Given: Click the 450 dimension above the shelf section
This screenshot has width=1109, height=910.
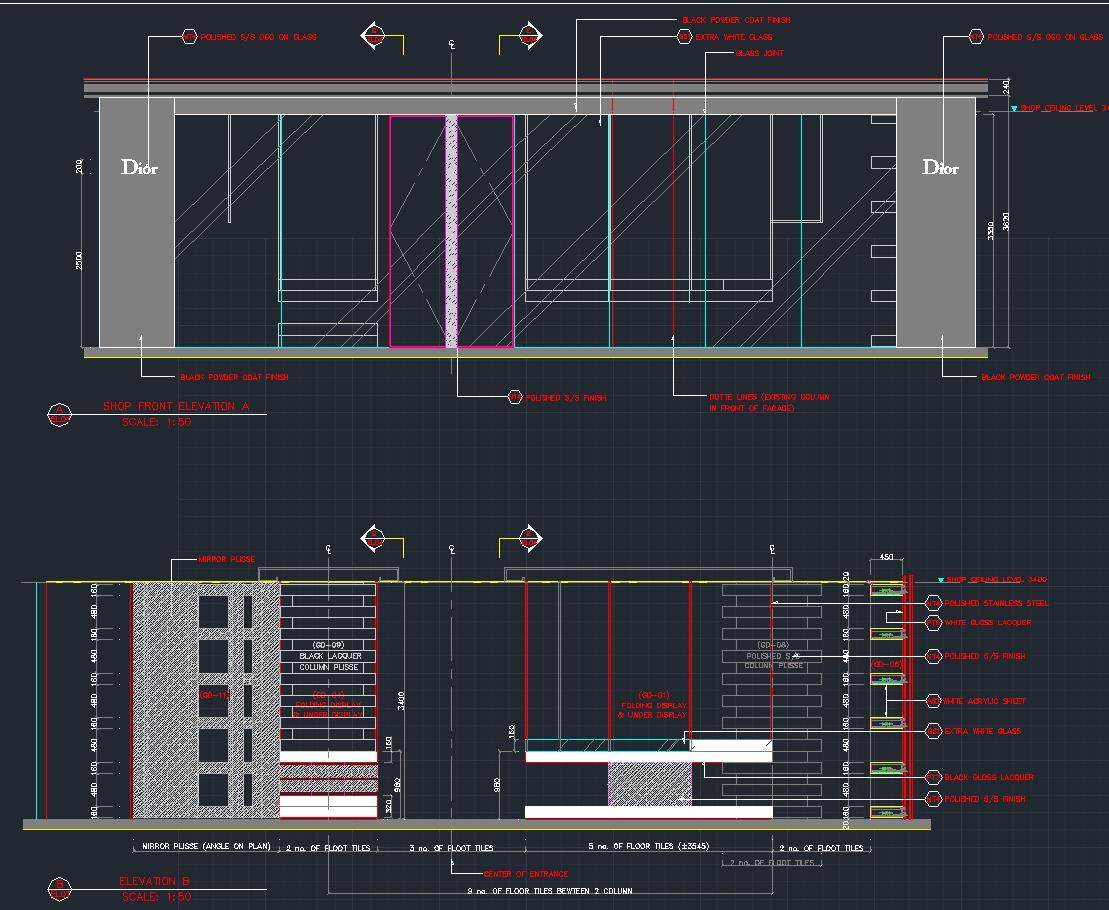Looking at the screenshot, I should [886, 557].
